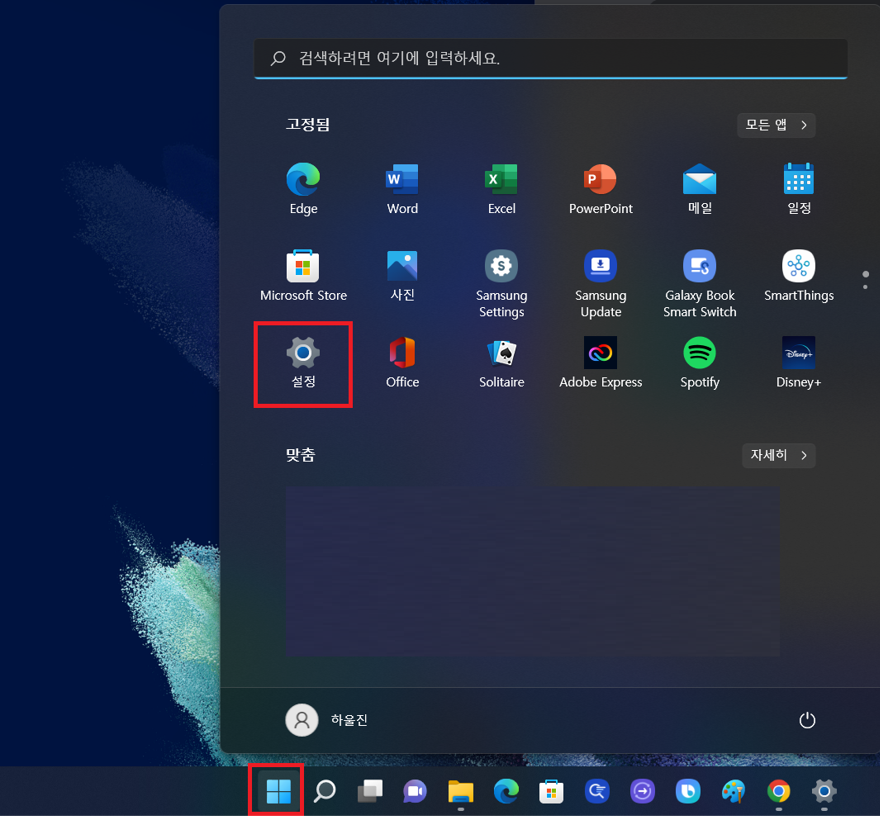Click the Windows Start button on taskbar
The image size is (880, 816).
pyautogui.click(x=278, y=791)
